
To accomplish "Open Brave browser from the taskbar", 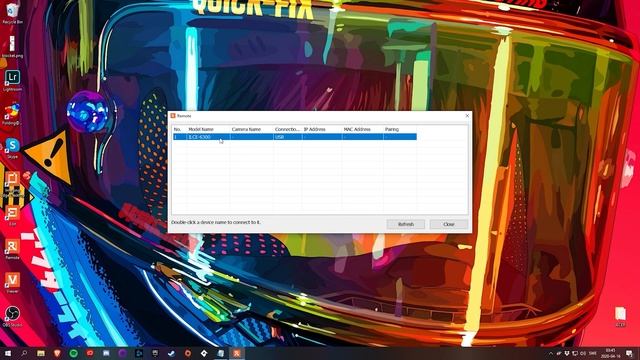I will pos(57,353).
